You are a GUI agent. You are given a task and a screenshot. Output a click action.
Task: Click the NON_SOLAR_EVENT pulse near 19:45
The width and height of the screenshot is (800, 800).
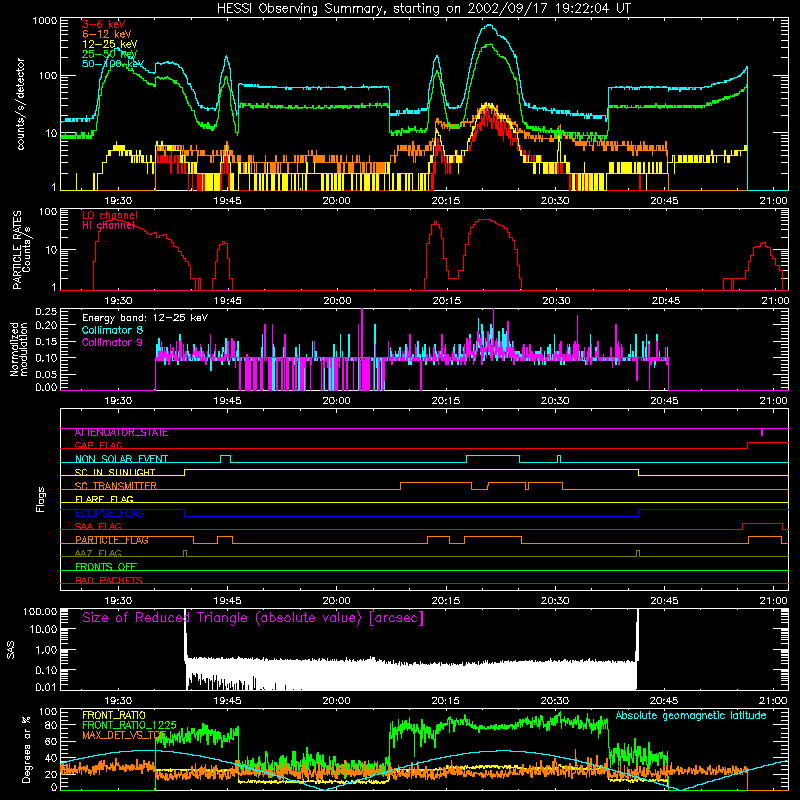point(226,459)
